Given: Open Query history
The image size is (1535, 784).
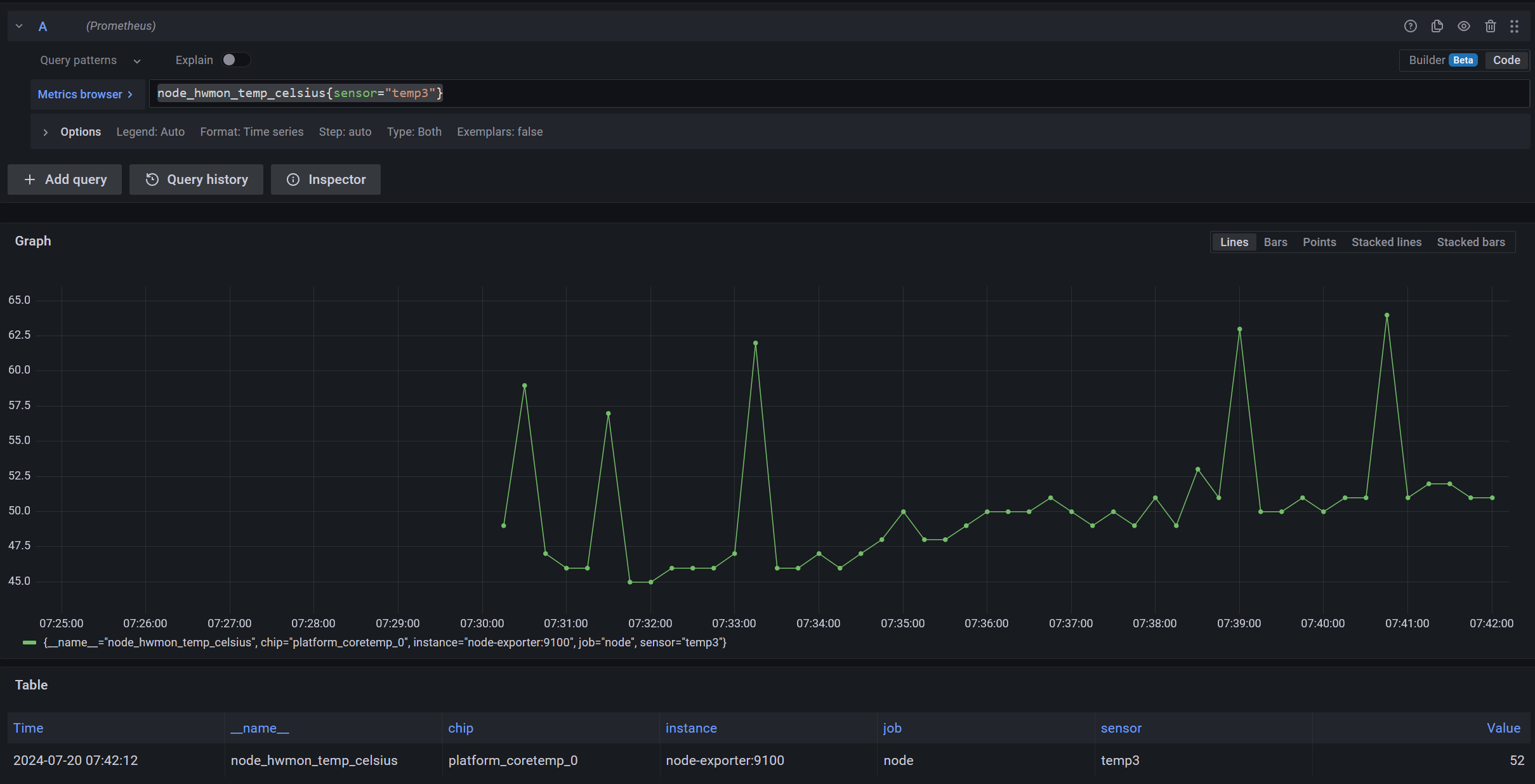Looking at the screenshot, I should [x=195, y=180].
